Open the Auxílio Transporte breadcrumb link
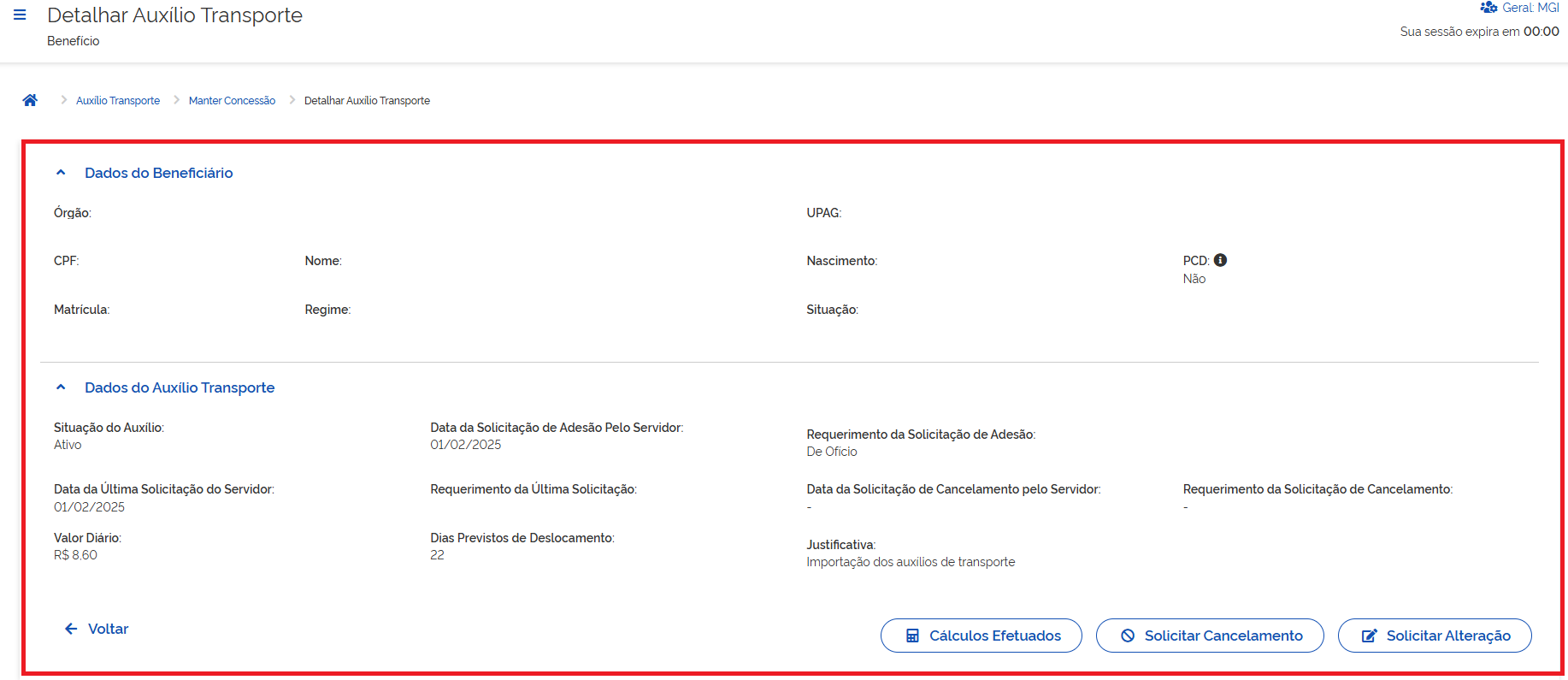 [x=118, y=101]
